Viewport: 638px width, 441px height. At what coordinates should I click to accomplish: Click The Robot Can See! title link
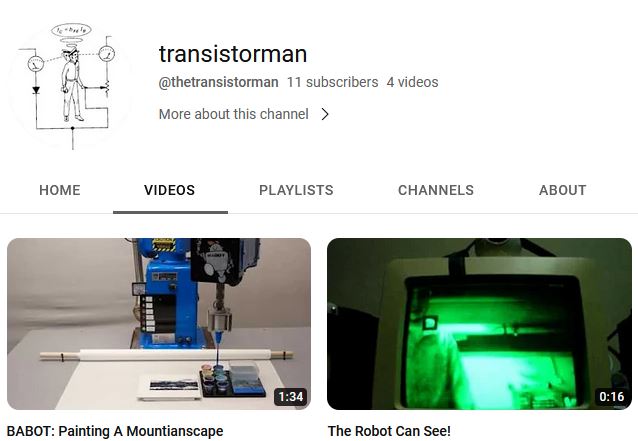[x=389, y=431]
